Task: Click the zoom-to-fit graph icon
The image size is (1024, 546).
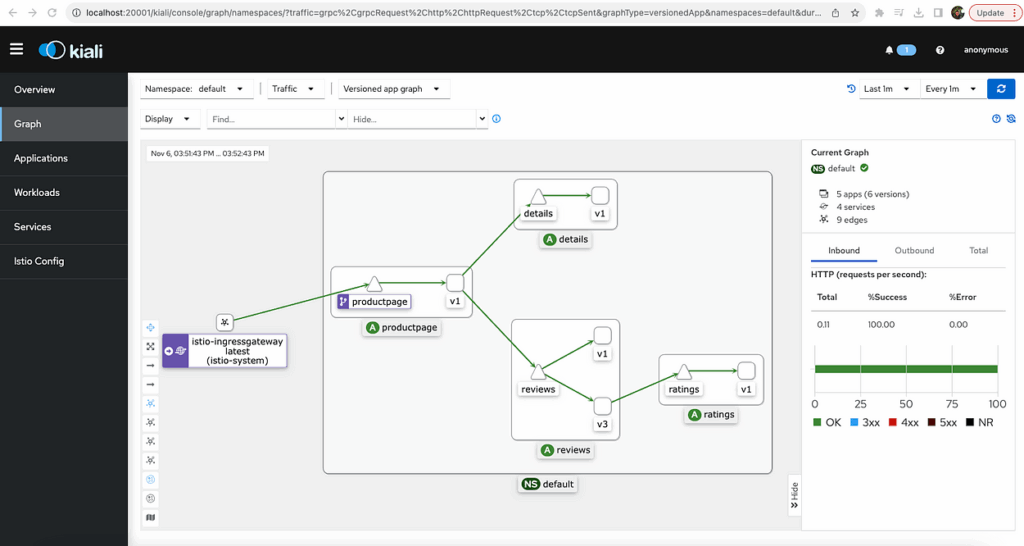Action: [x=151, y=346]
